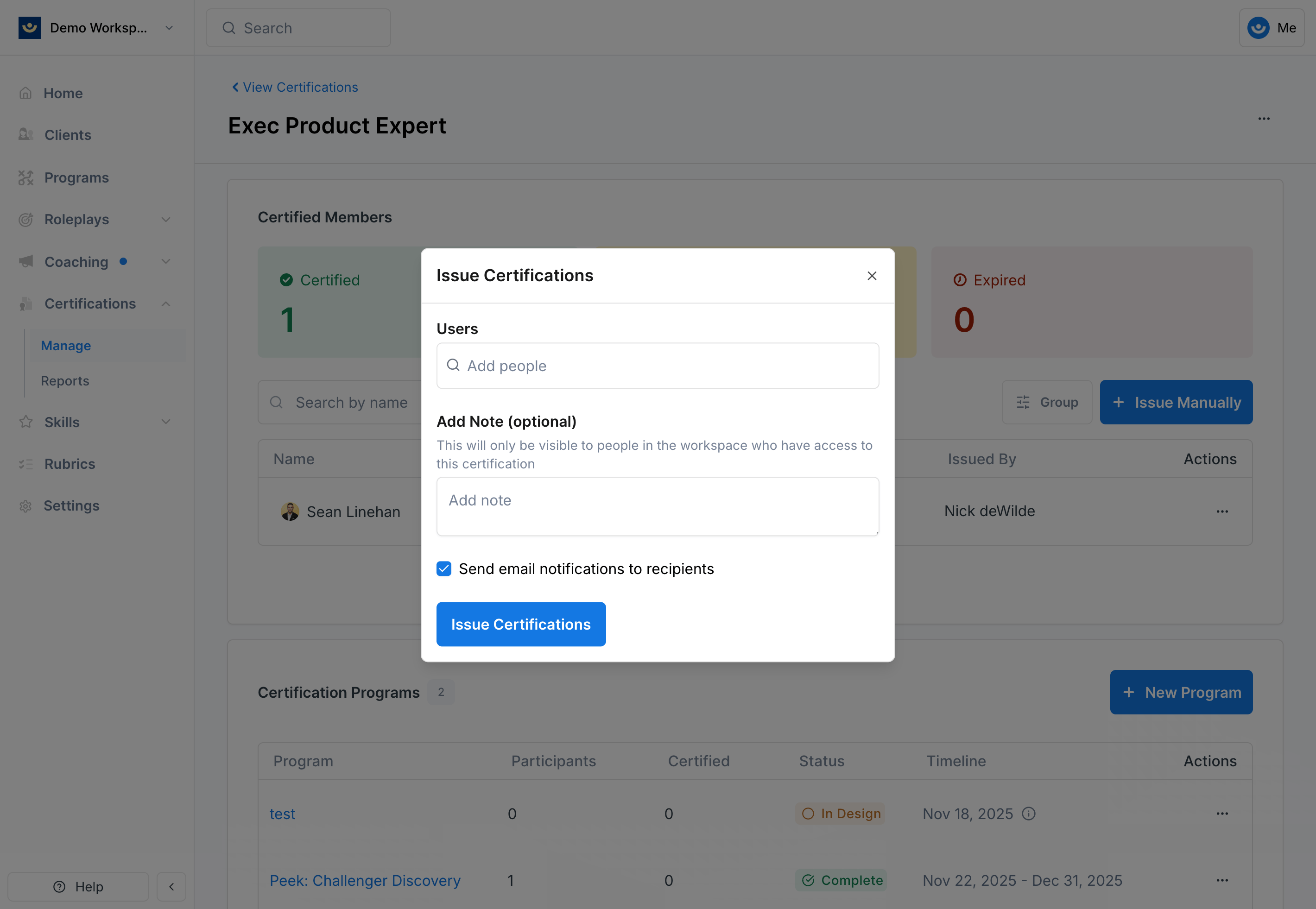Click the Issued By column header
1316x909 pixels.
pyautogui.click(x=981, y=459)
